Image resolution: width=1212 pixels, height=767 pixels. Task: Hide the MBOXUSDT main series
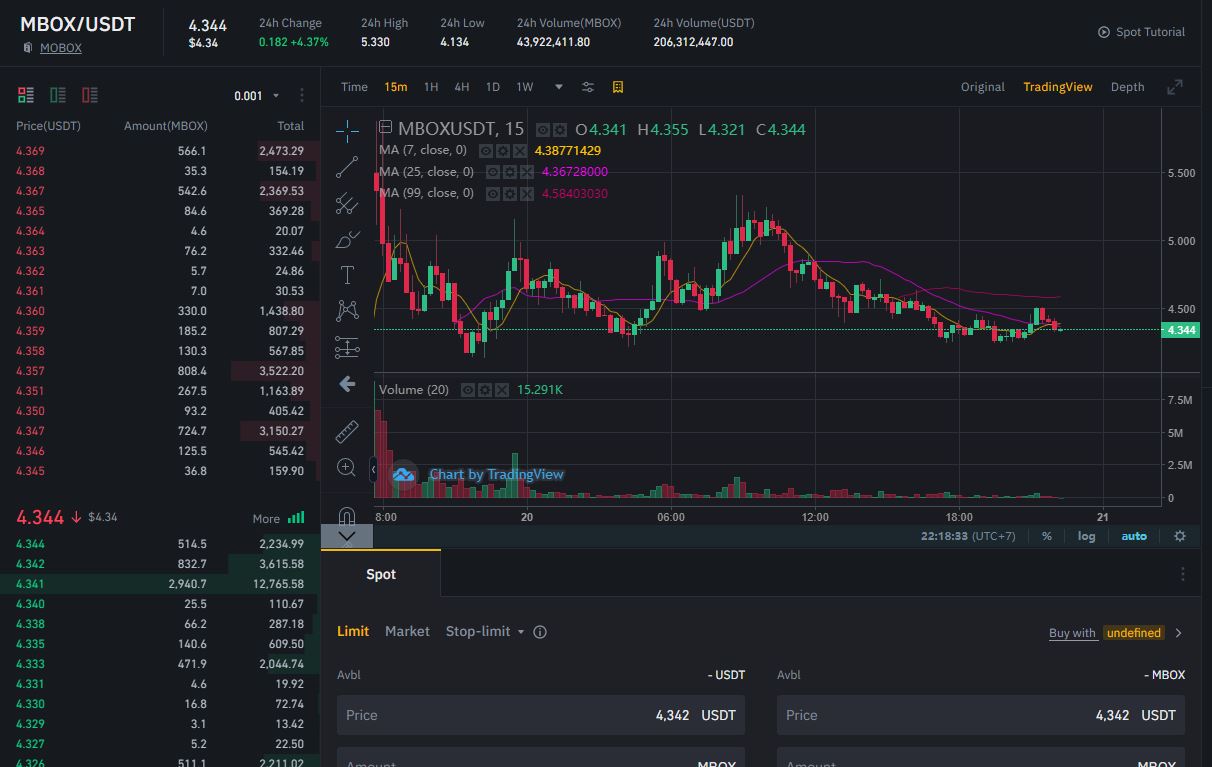[x=543, y=130]
